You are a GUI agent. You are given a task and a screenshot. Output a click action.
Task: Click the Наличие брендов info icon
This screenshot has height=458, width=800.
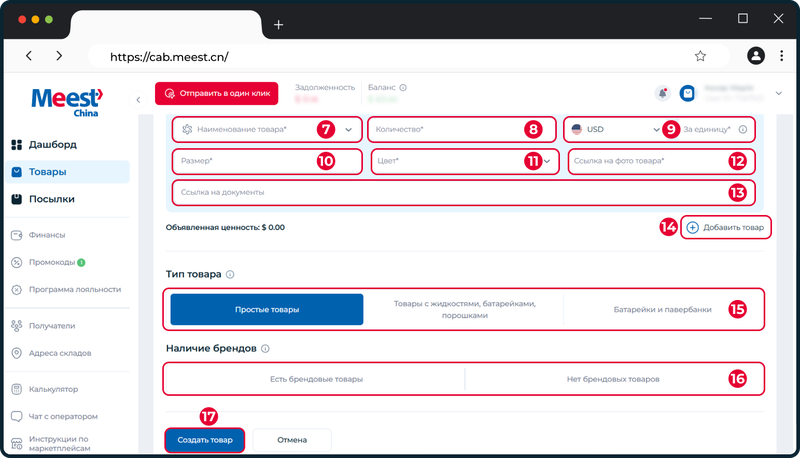[x=265, y=349]
